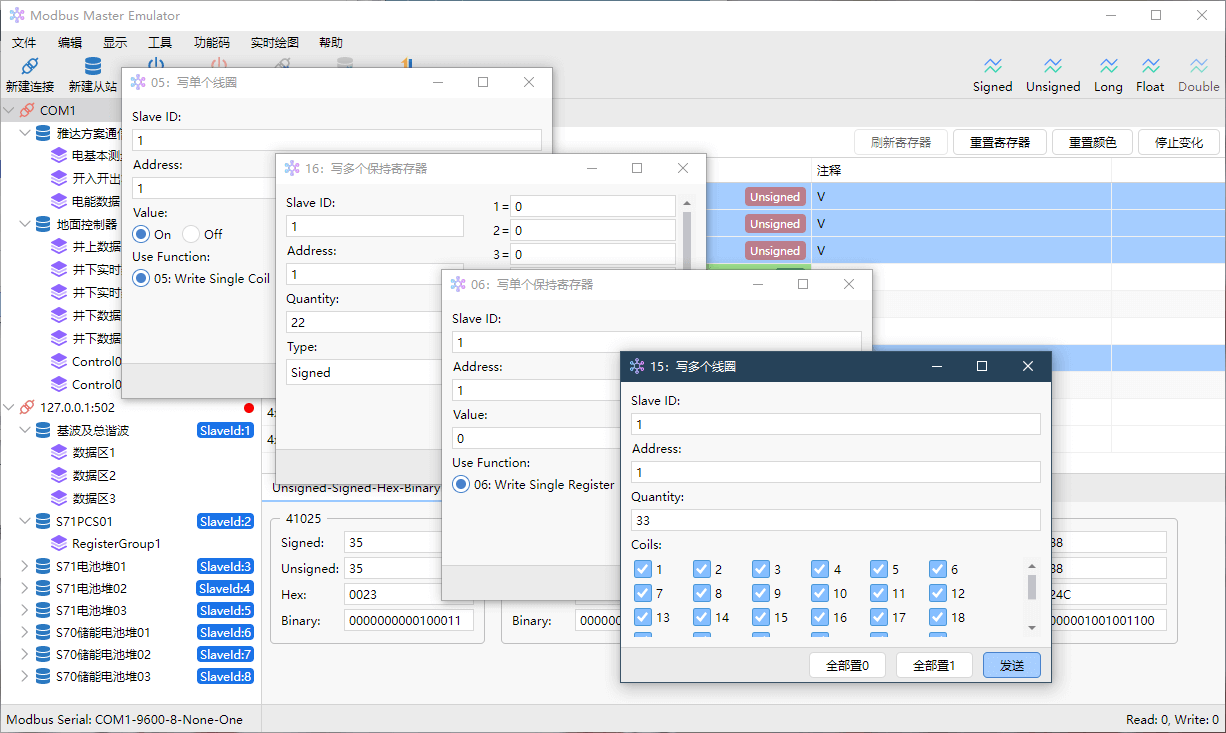The width and height of the screenshot is (1226, 733).
Task: Toggle coil 12 checkbox
Action: [x=937, y=593]
